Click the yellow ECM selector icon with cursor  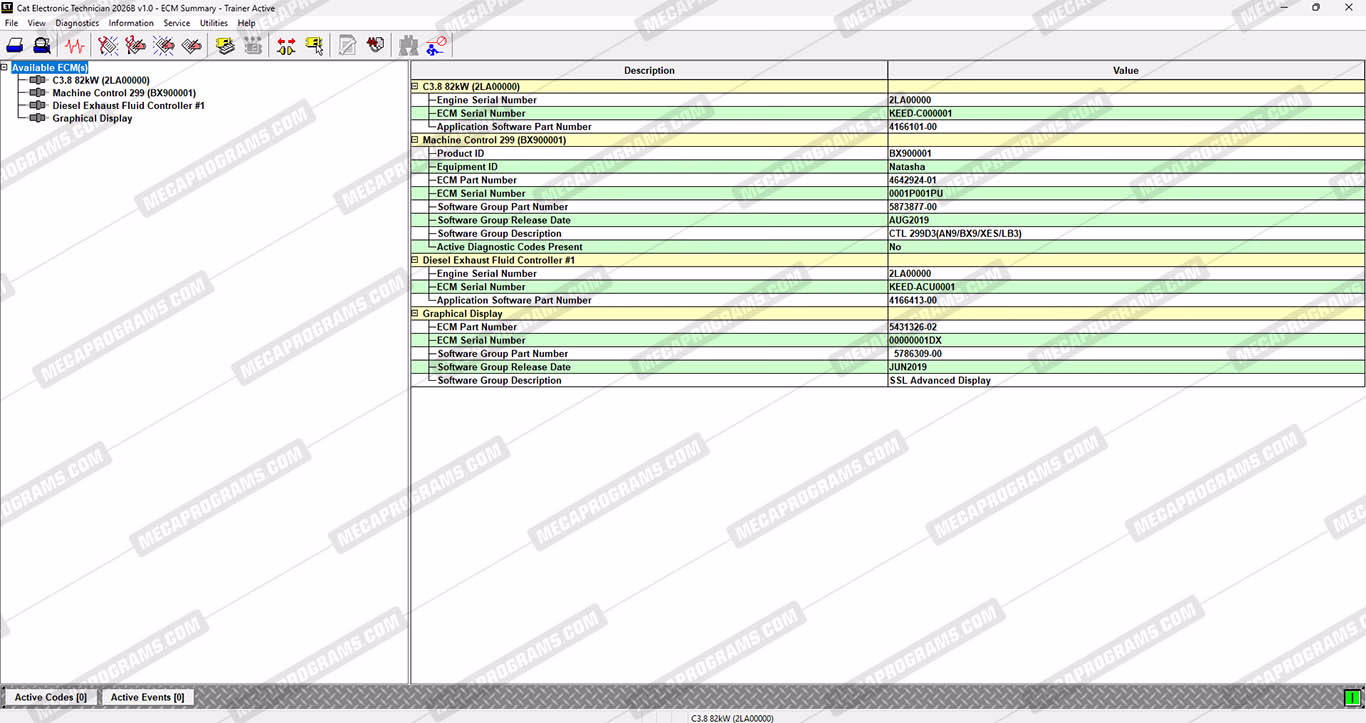pos(314,45)
